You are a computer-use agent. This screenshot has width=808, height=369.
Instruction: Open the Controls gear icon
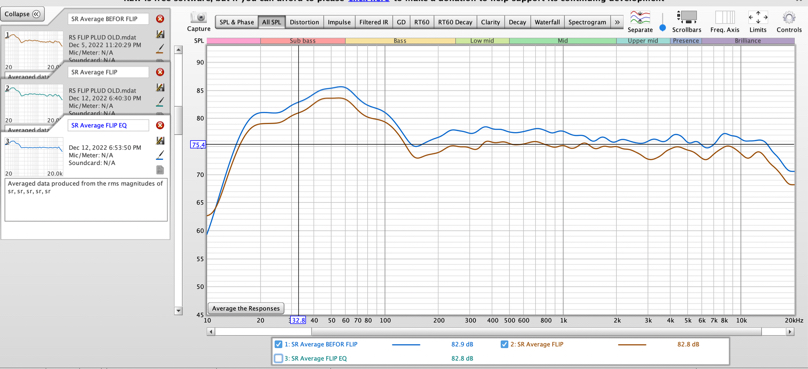click(x=789, y=18)
